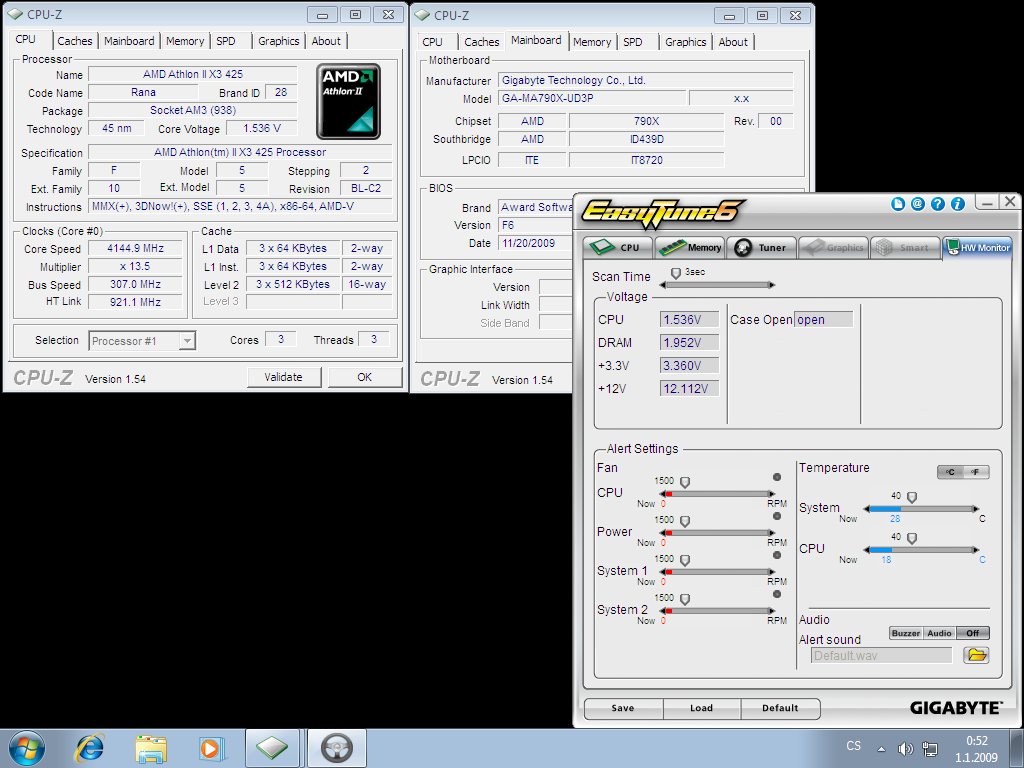This screenshot has height=768, width=1024.
Task: Click the Validate button in CPU-Z
Action: pos(283,377)
